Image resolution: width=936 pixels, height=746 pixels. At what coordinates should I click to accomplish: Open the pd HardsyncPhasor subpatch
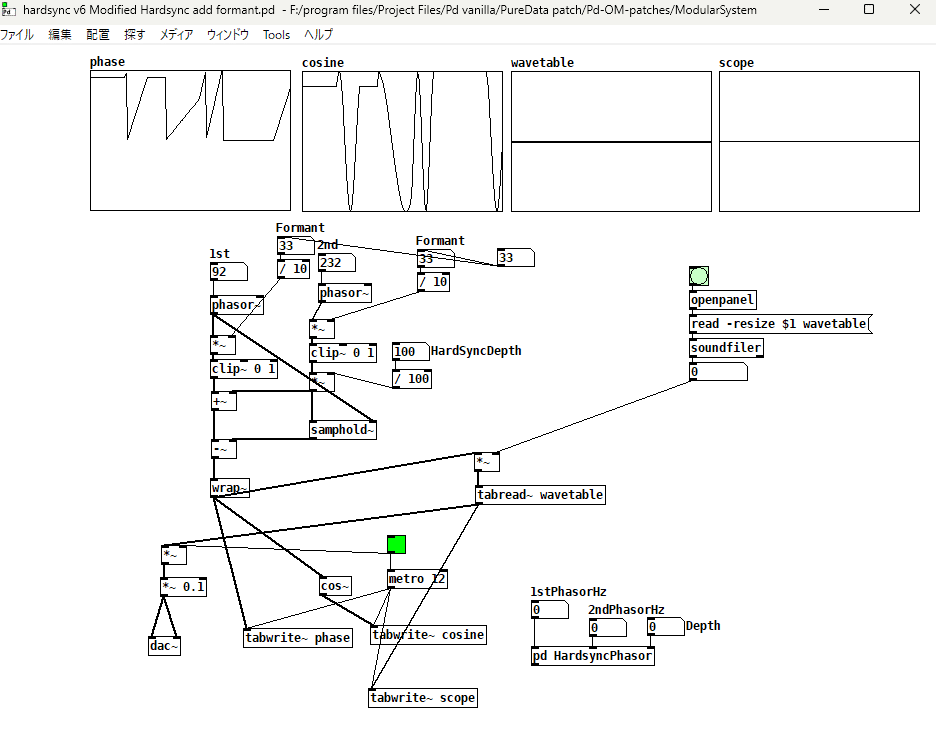(x=592, y=657)
